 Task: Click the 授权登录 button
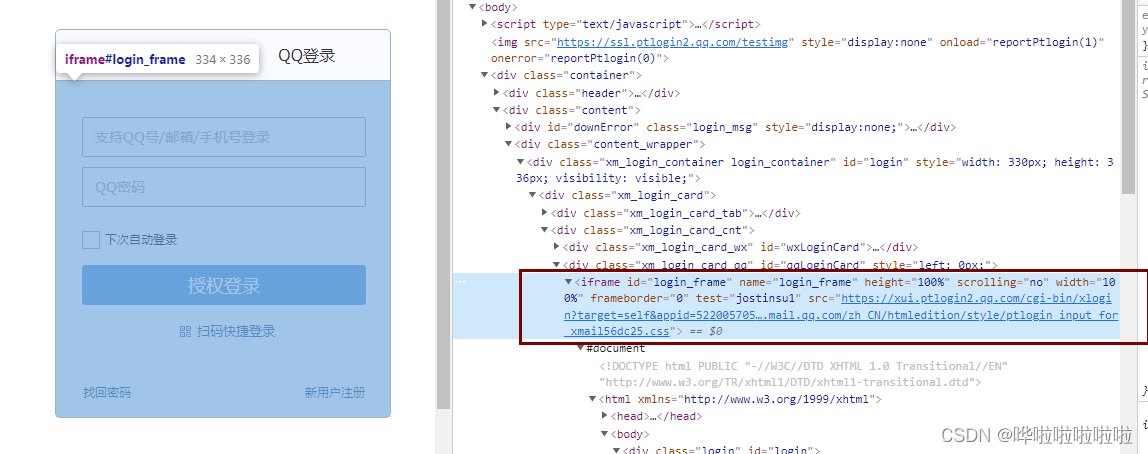[x=223, y=285]
